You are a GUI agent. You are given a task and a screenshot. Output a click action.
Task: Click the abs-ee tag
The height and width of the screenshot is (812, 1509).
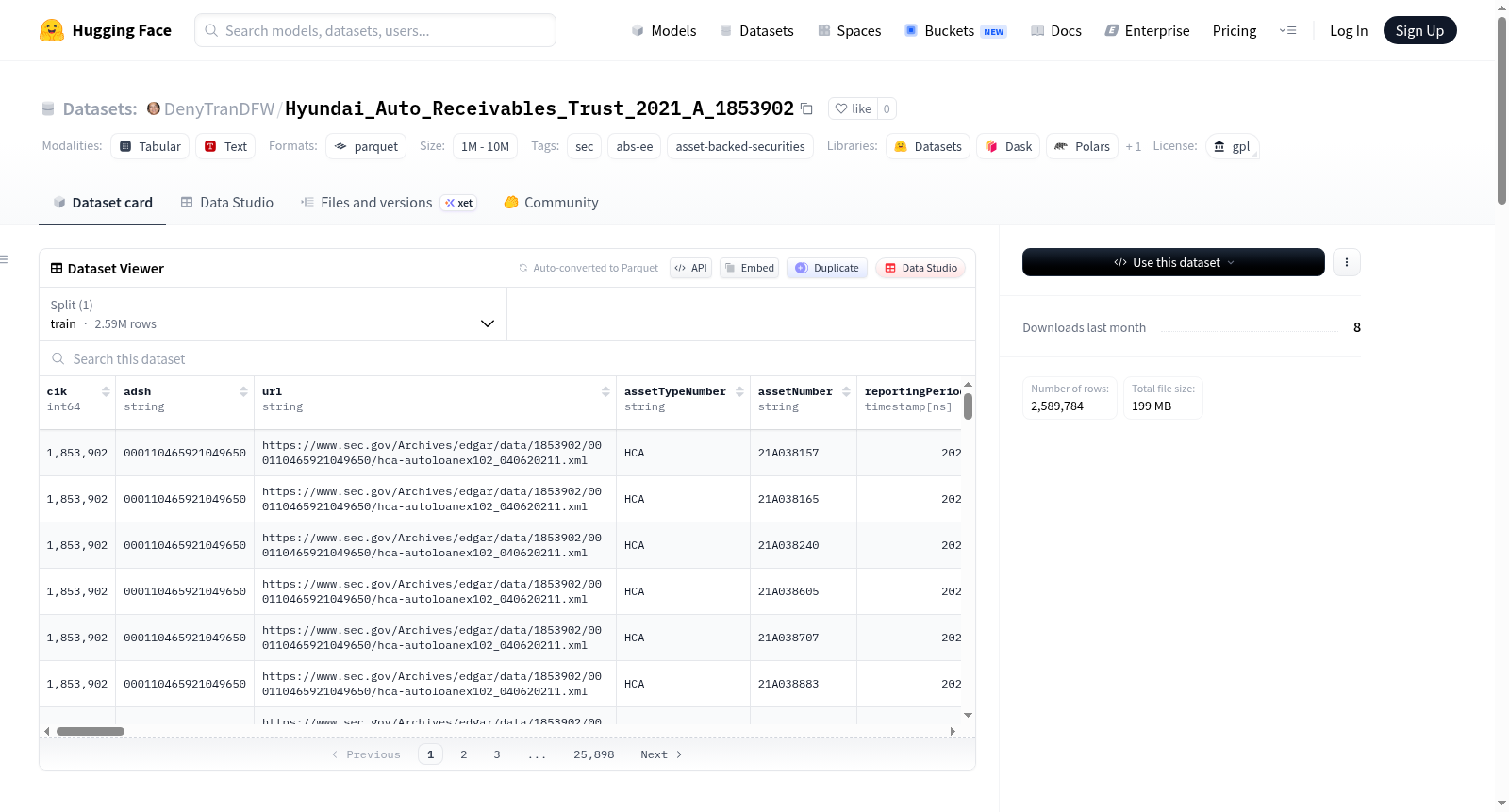point(634,146)
